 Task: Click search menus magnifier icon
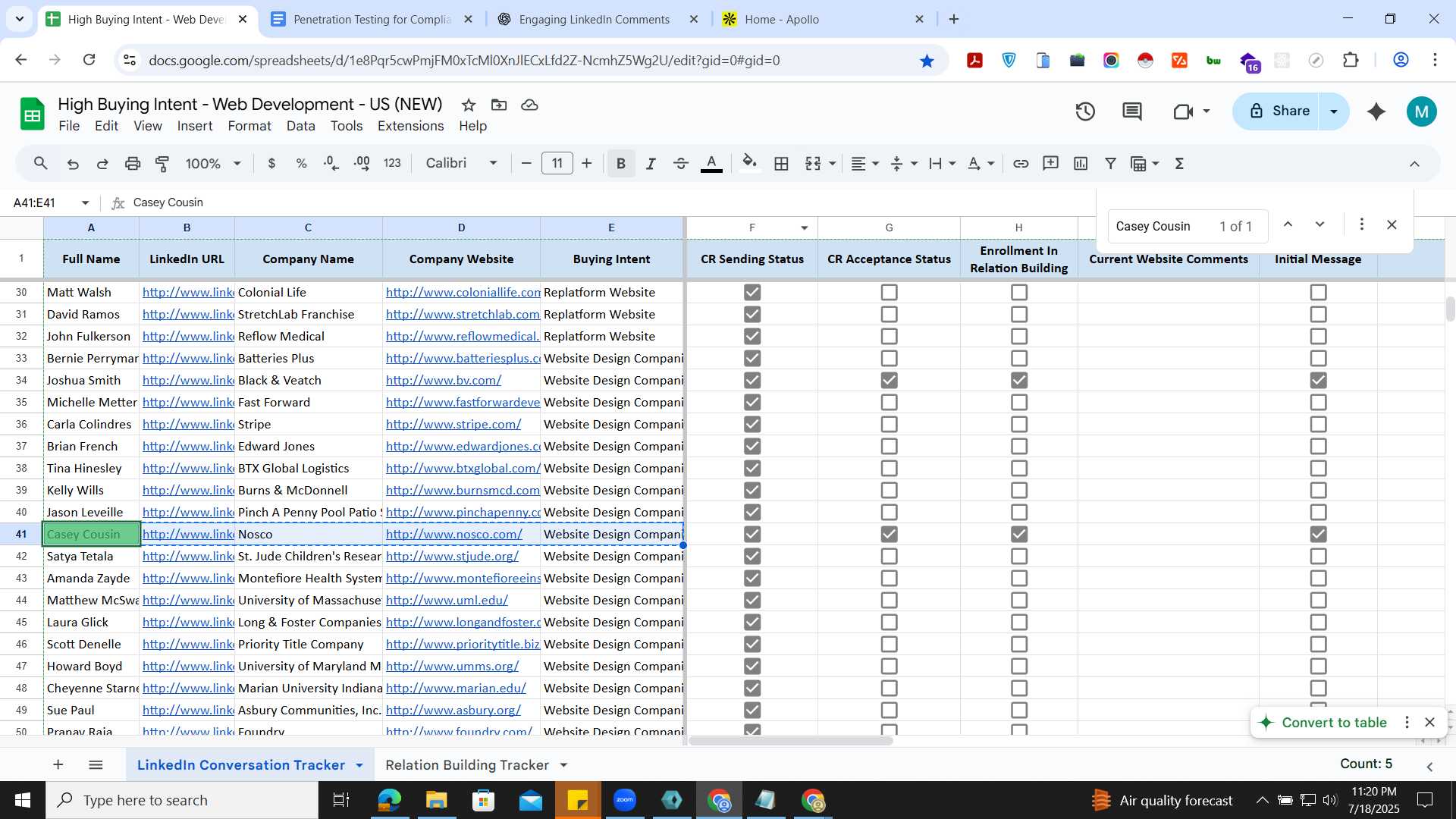click(41, 163)
